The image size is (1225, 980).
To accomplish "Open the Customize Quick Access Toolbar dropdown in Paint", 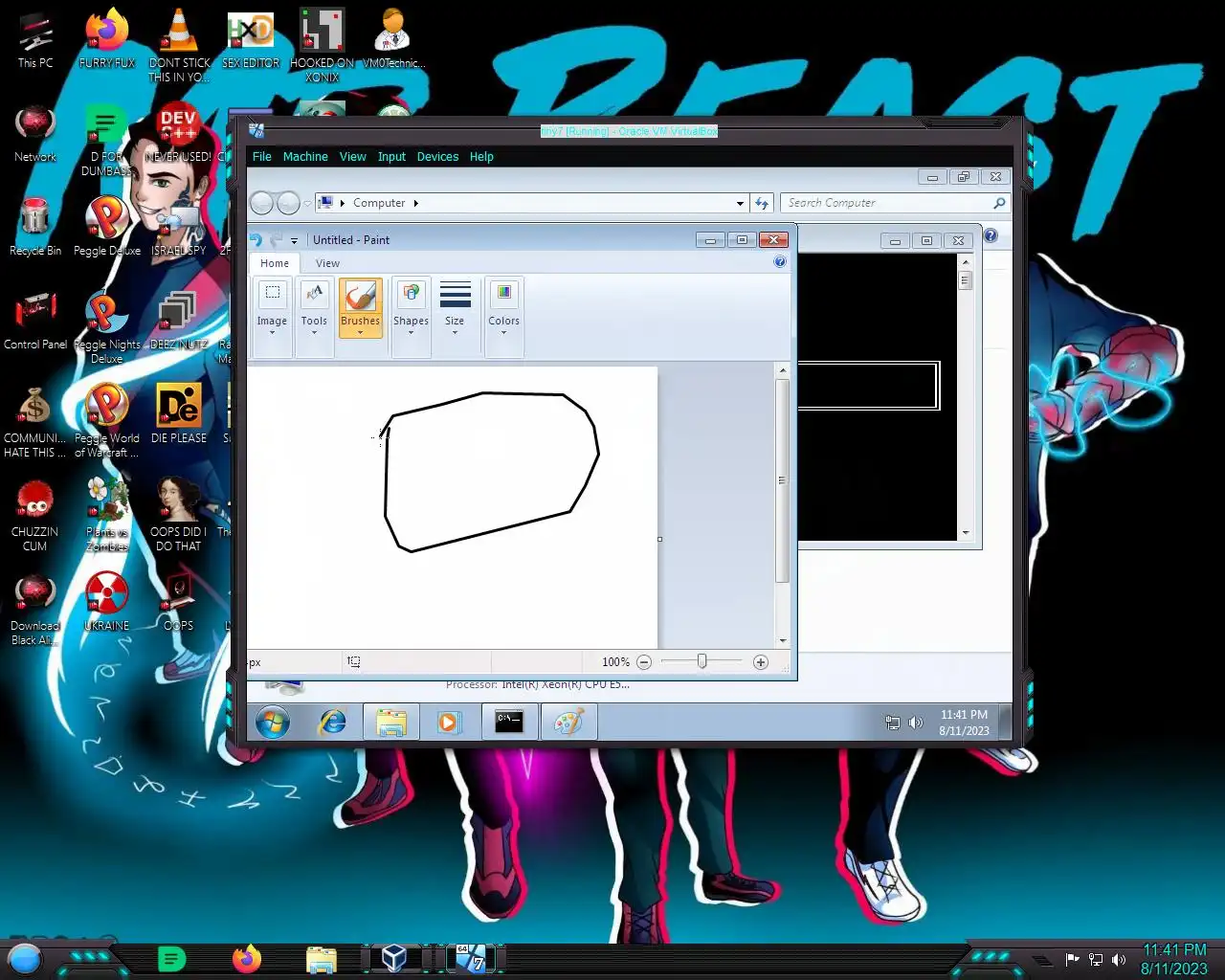I will (294, 241).
